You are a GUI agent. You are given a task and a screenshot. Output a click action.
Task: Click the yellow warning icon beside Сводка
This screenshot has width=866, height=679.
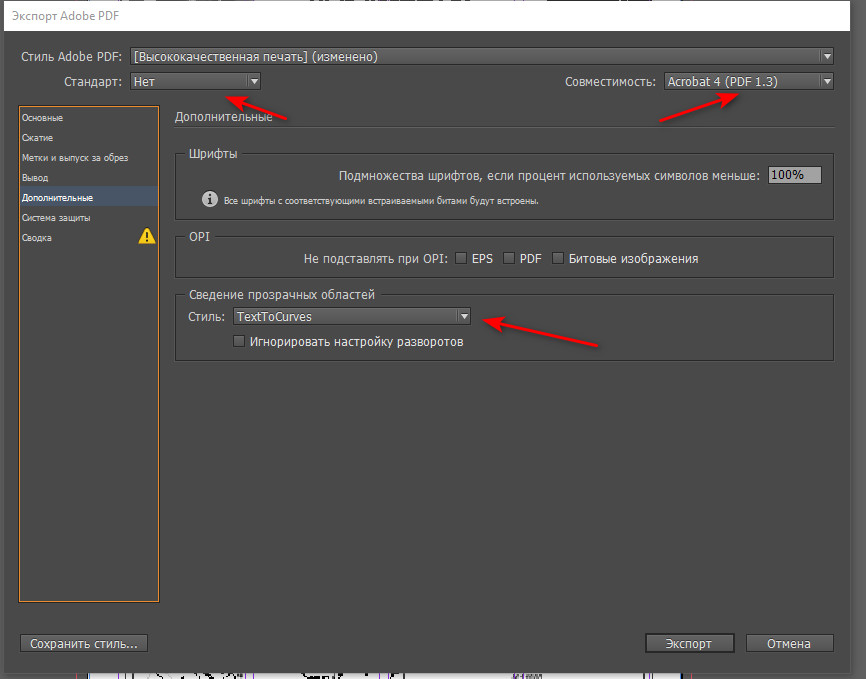pos(147,236)
